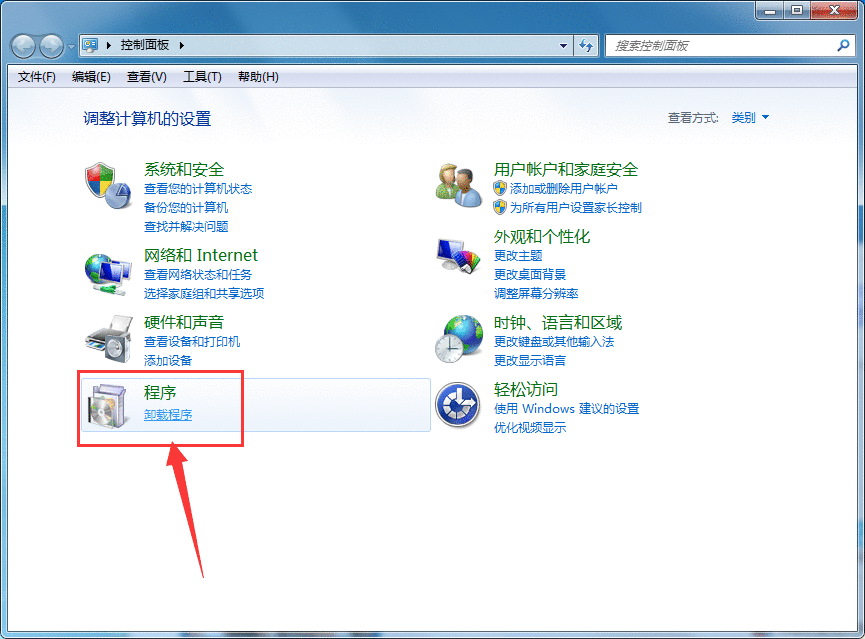Screen dimensions: 865x639
Task: Click the search magnifier icon
Action: pyautogui.click(x=845, y=45)
